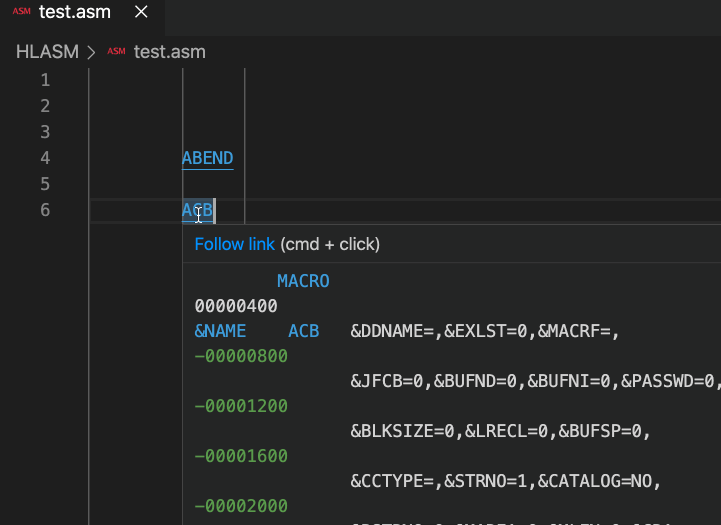This screenshot has width=721, height=525.
Task: Click line number 2 in gutter
Action: tap(45, 106)
